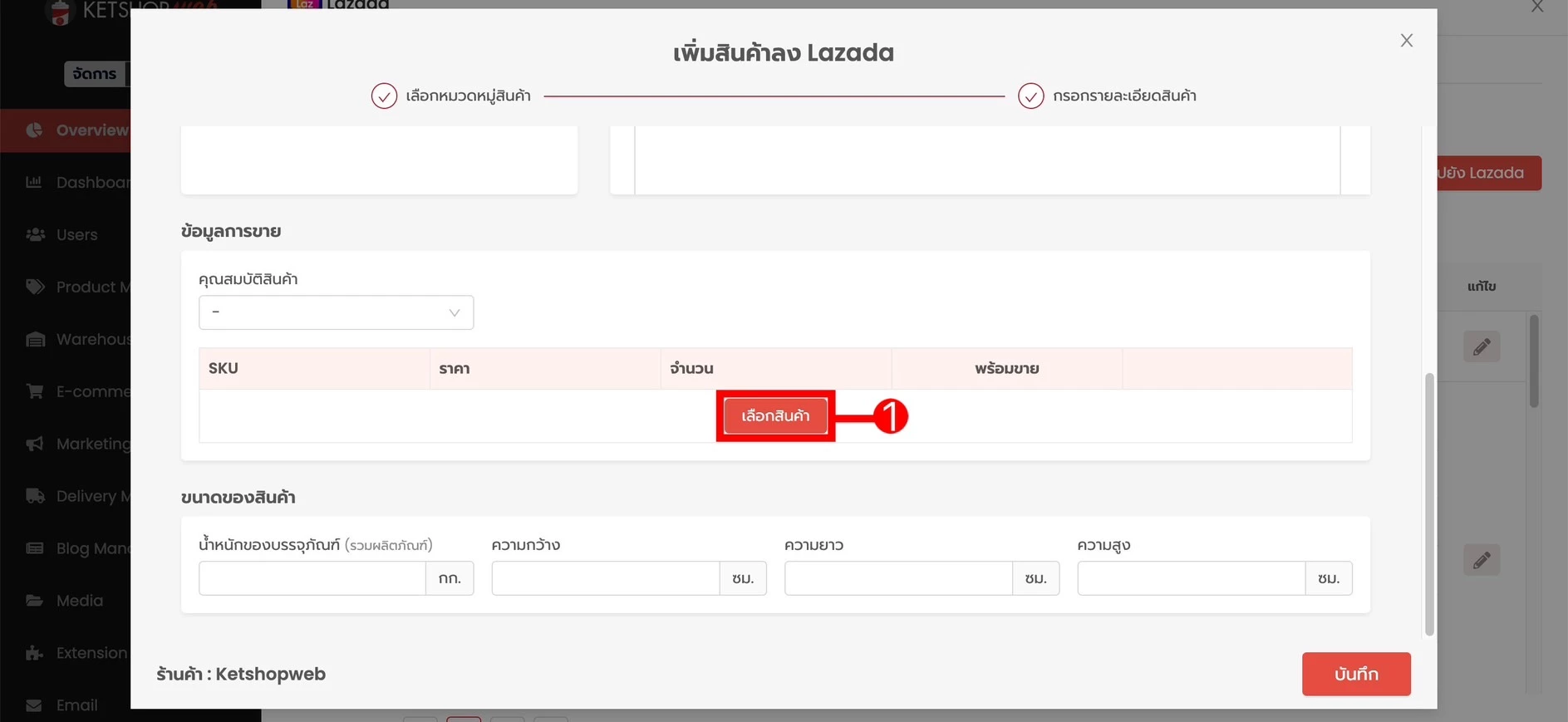Click the Overview pie chart icon
Image resolution: width=1568 pixels, height=722 pixels.
pyautogui.click(x=34, y=130)
